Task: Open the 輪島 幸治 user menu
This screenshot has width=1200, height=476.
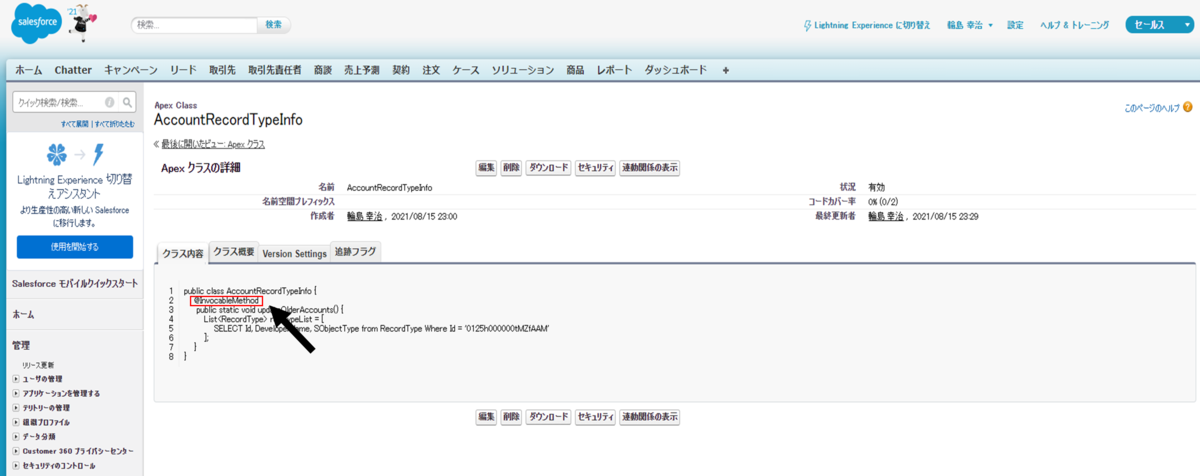Action: [x=970, y=25]
